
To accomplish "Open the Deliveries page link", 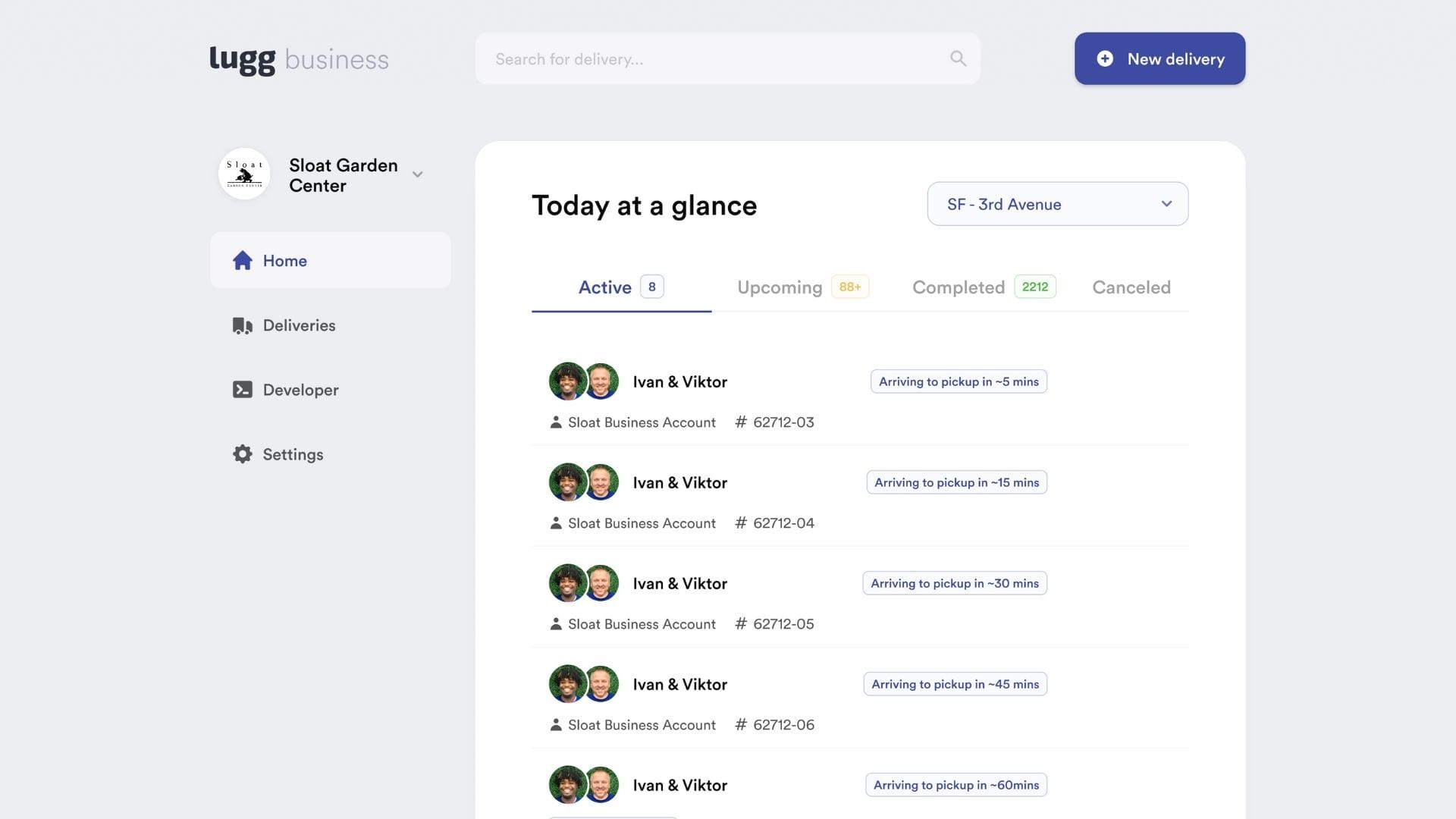I will [x=299, y=325].
